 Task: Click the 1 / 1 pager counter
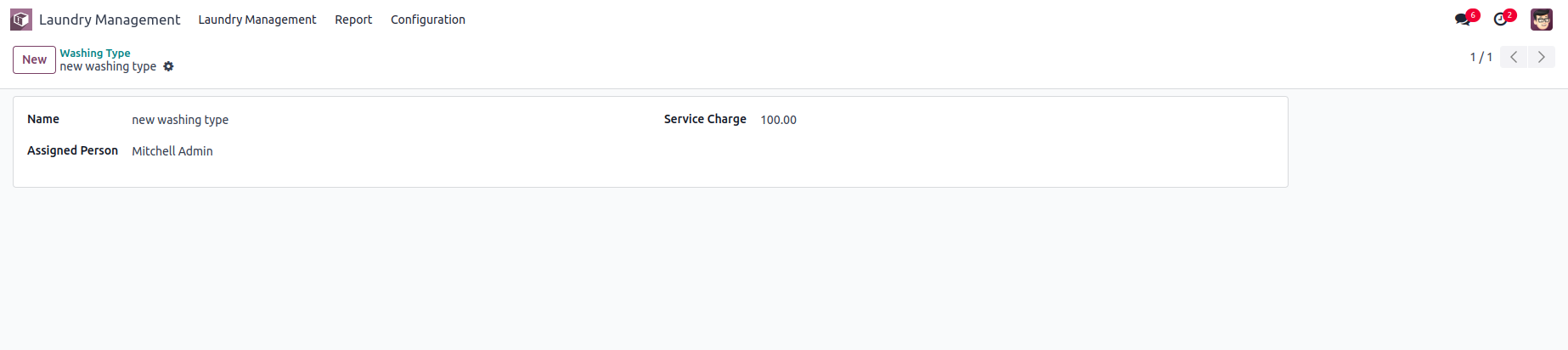click(x=1481, y=57)
